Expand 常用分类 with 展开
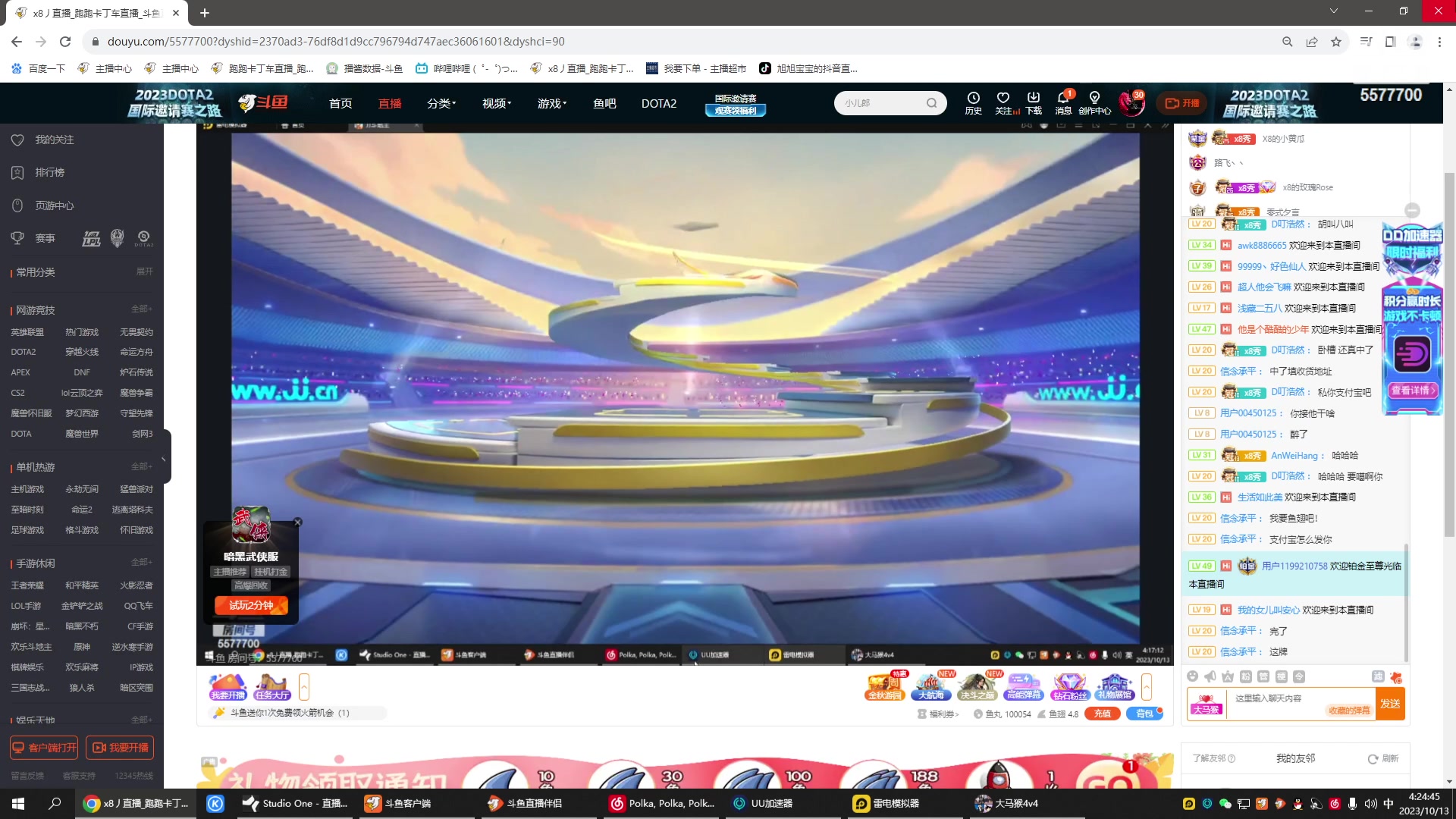The image size is (1456, 819). [144, 271]
